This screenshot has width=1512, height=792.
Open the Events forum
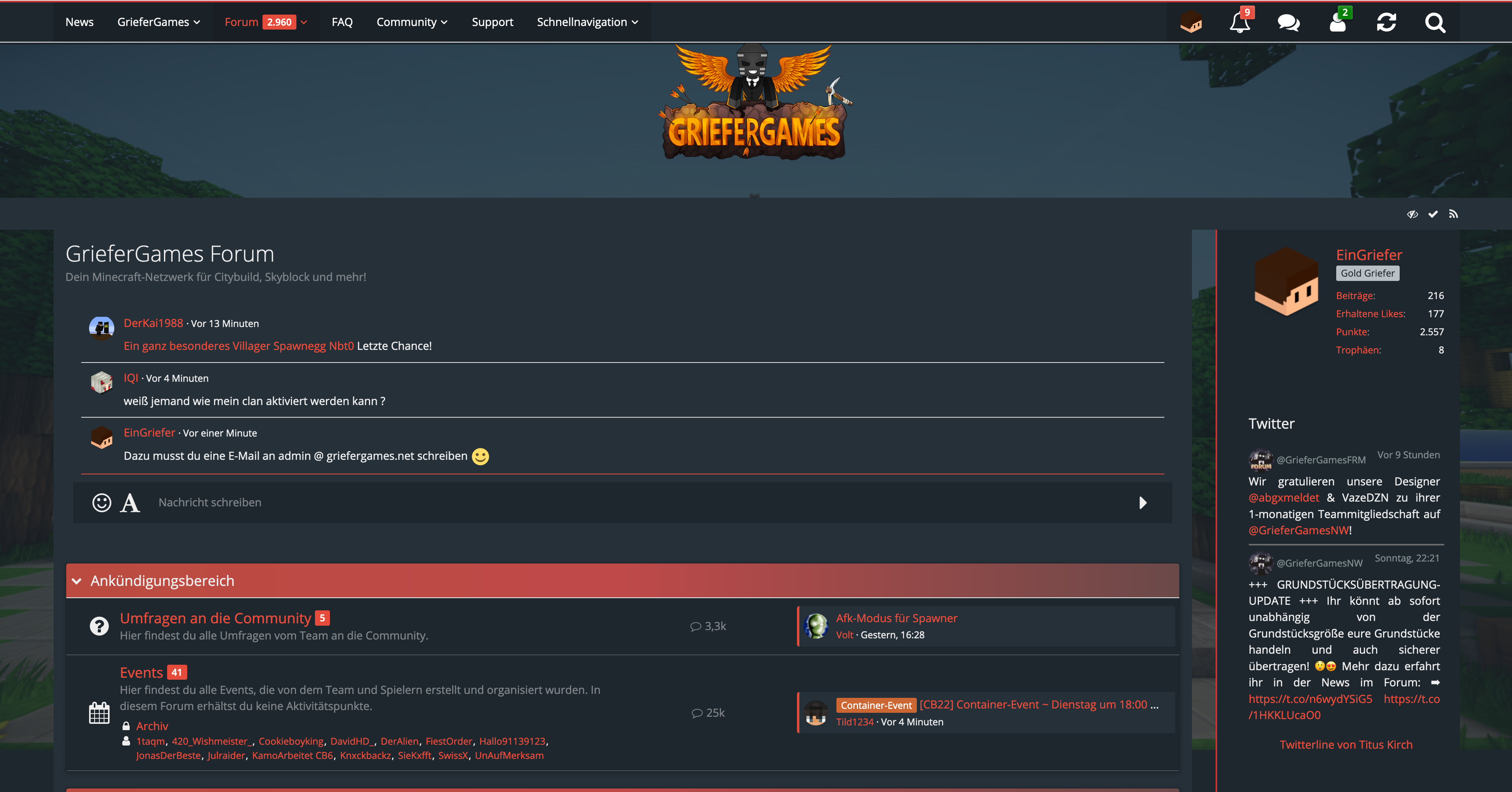[x=142, y=672]
